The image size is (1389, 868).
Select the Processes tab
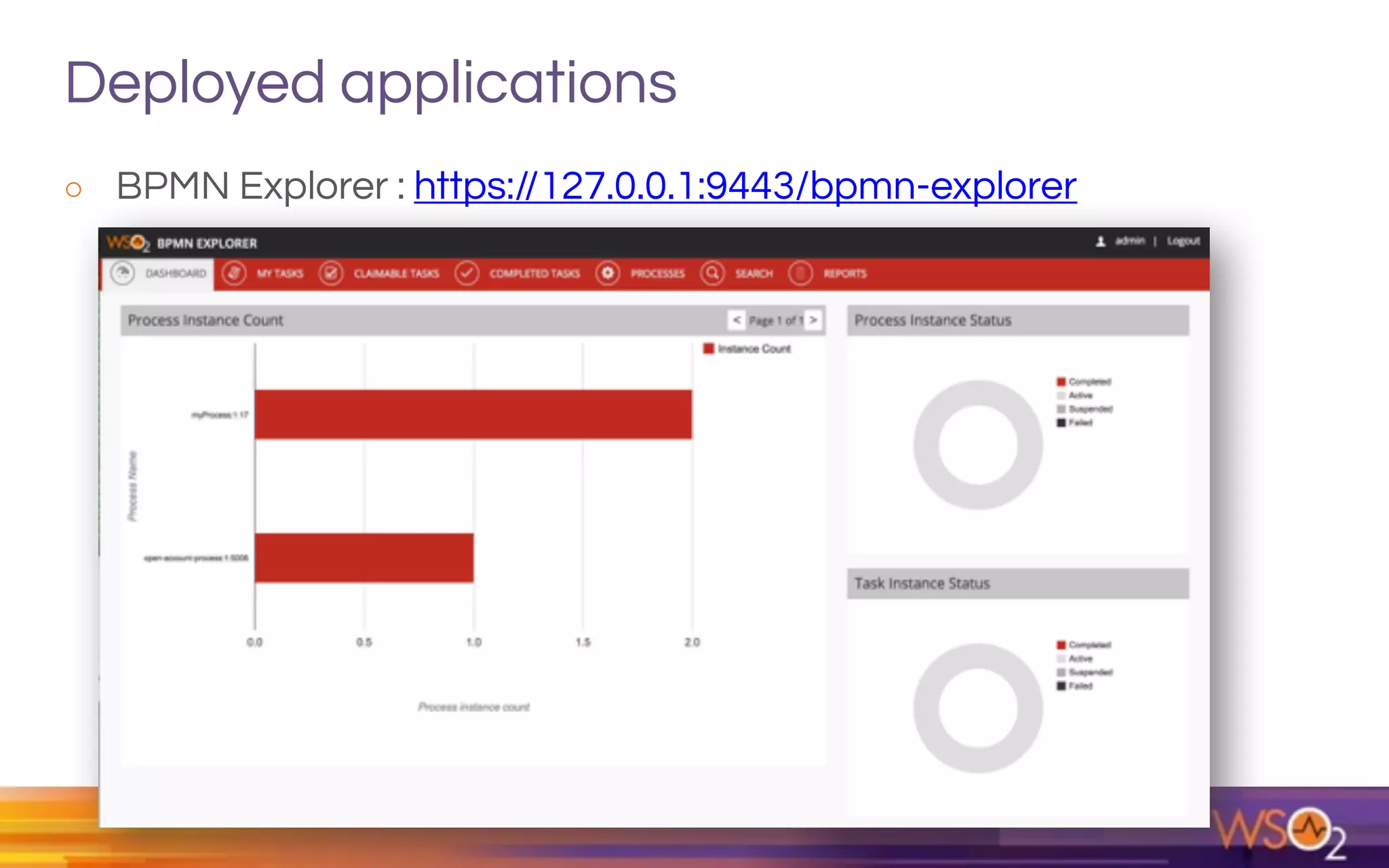(657, 273)
